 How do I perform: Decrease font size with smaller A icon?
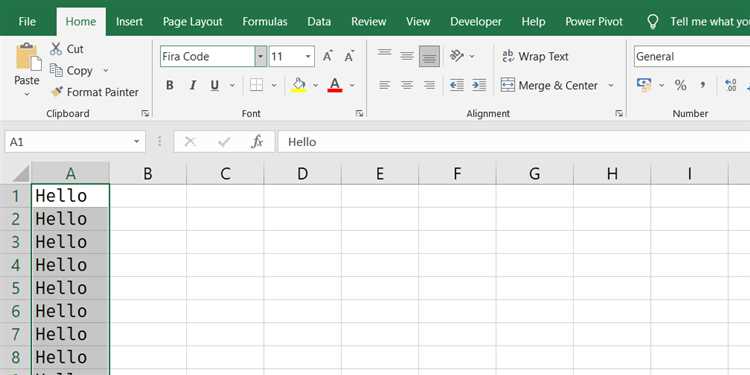point(350,56)
